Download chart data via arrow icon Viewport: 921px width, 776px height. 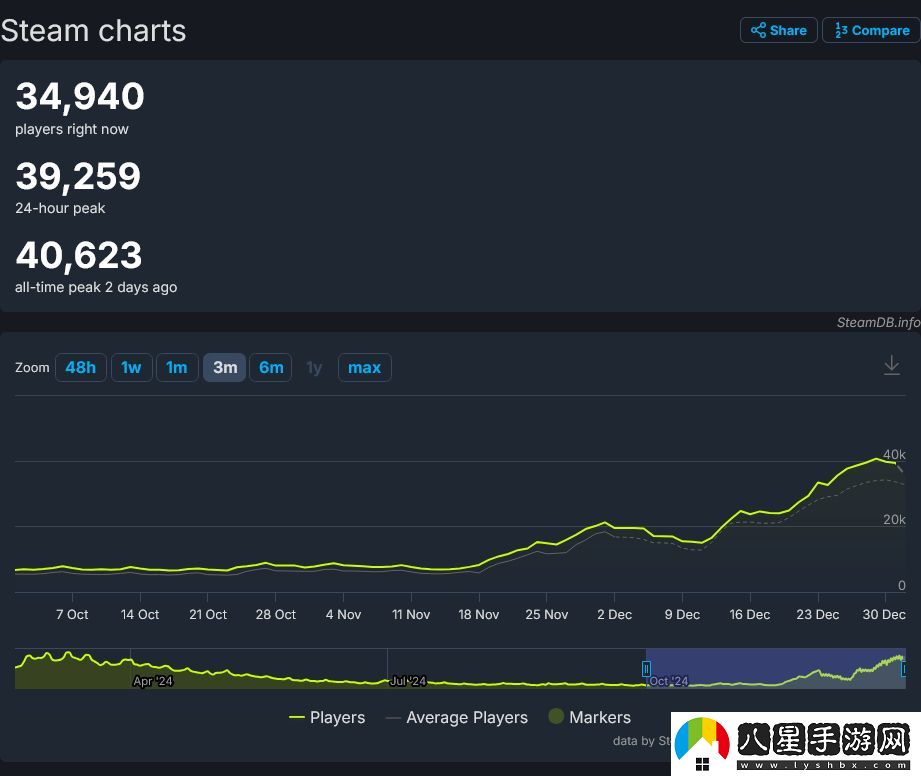coord(892,365)
